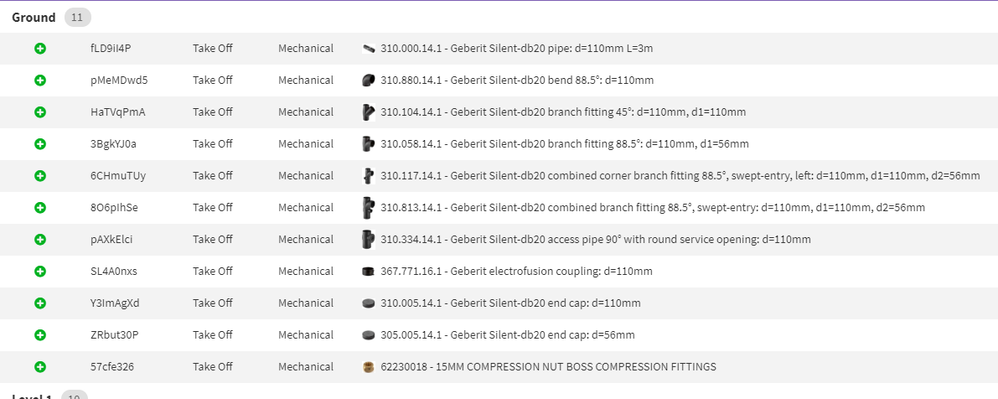Add the pMeMDwd5 bend item via plus
Screen dimensions: 998x399
pos(40,80)
